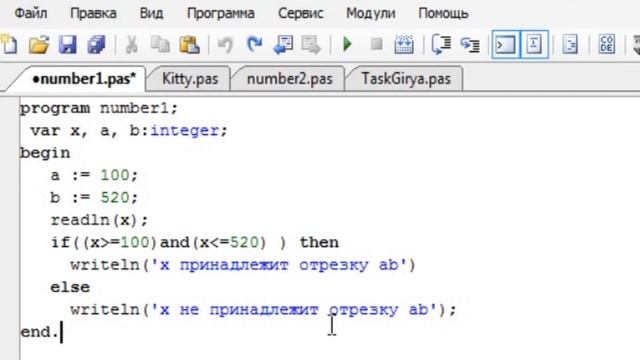
Task: Save the current file with the floppy icon
Action: pos(68,44)
